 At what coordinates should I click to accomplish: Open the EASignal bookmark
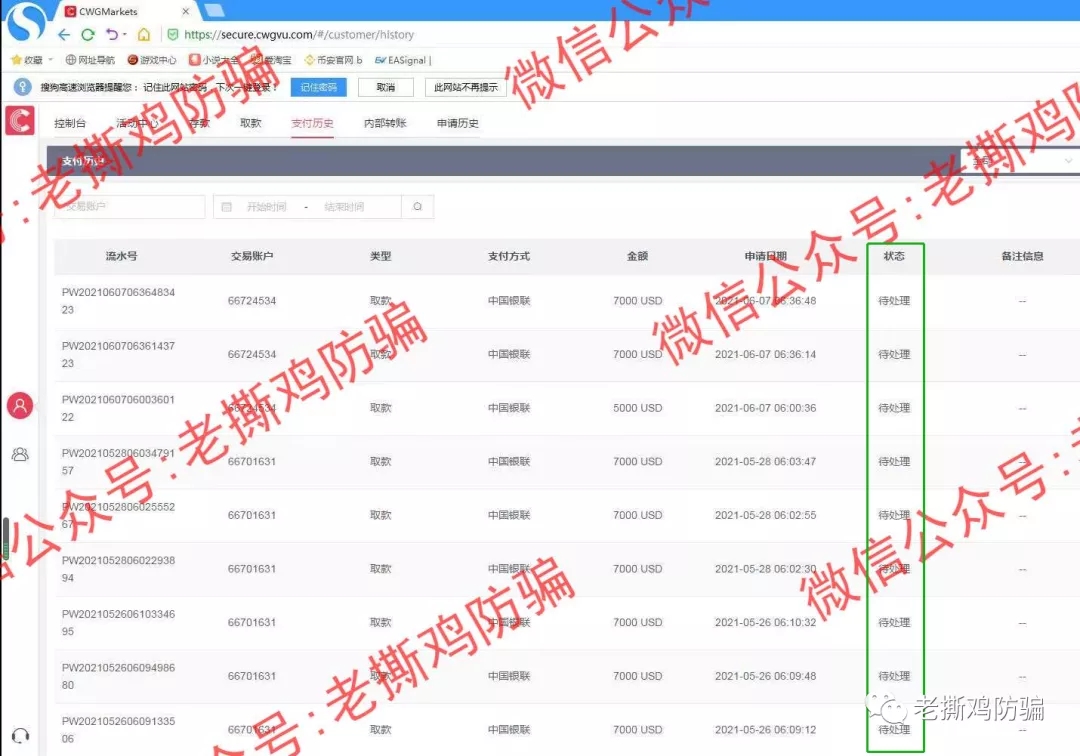click(402, 60)
